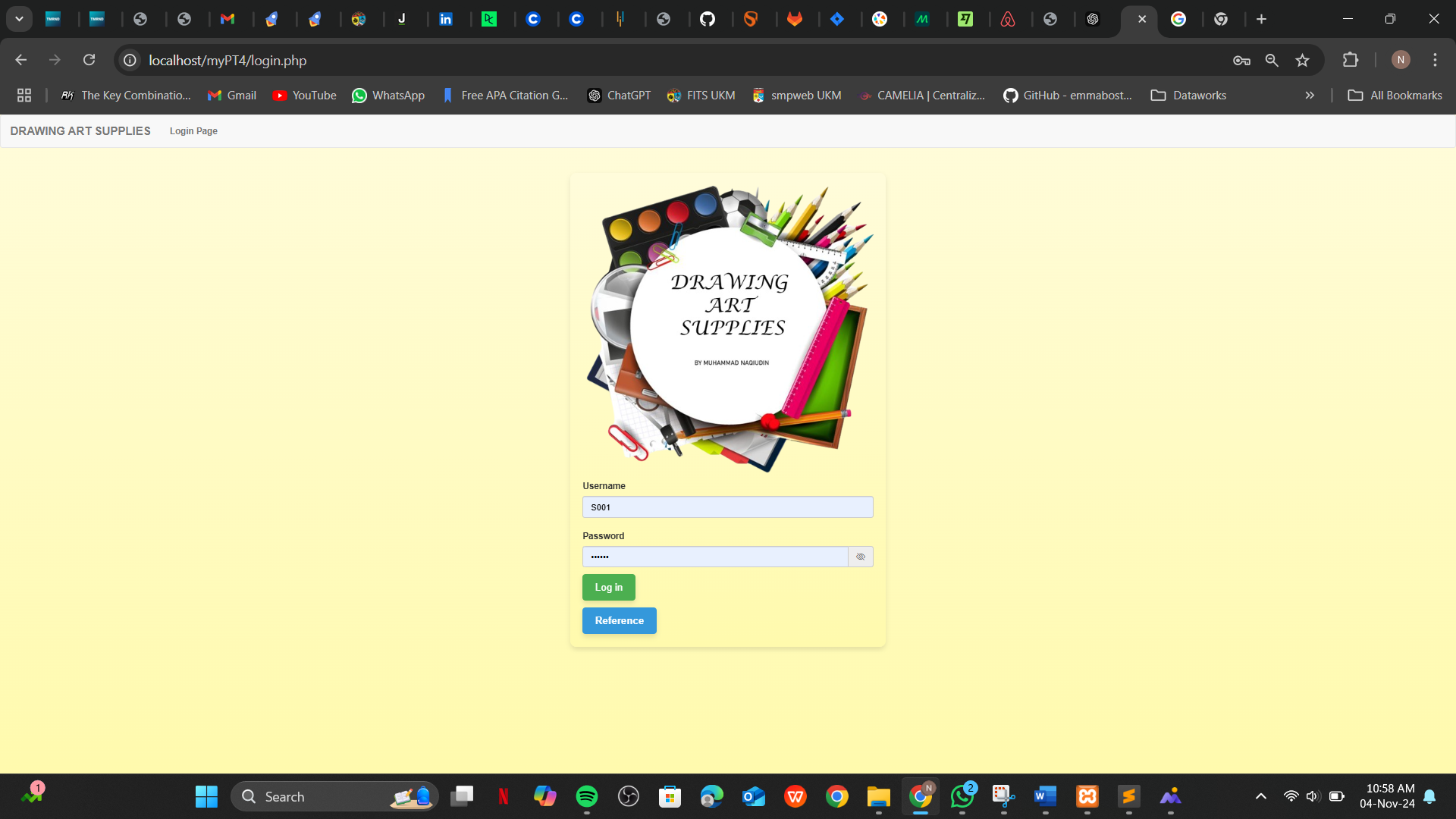Click the DRAWING ART SUPPLIES brand link
This screenshot has height=819, width=1456.
[80, 131]
